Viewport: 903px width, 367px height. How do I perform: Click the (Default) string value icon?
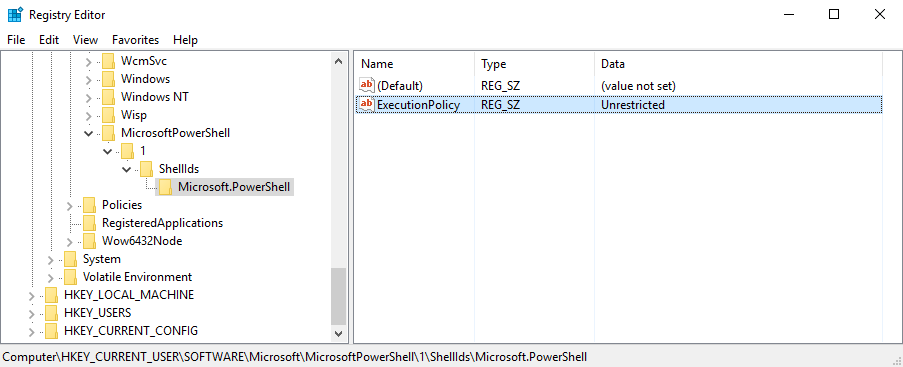point(367,85)
